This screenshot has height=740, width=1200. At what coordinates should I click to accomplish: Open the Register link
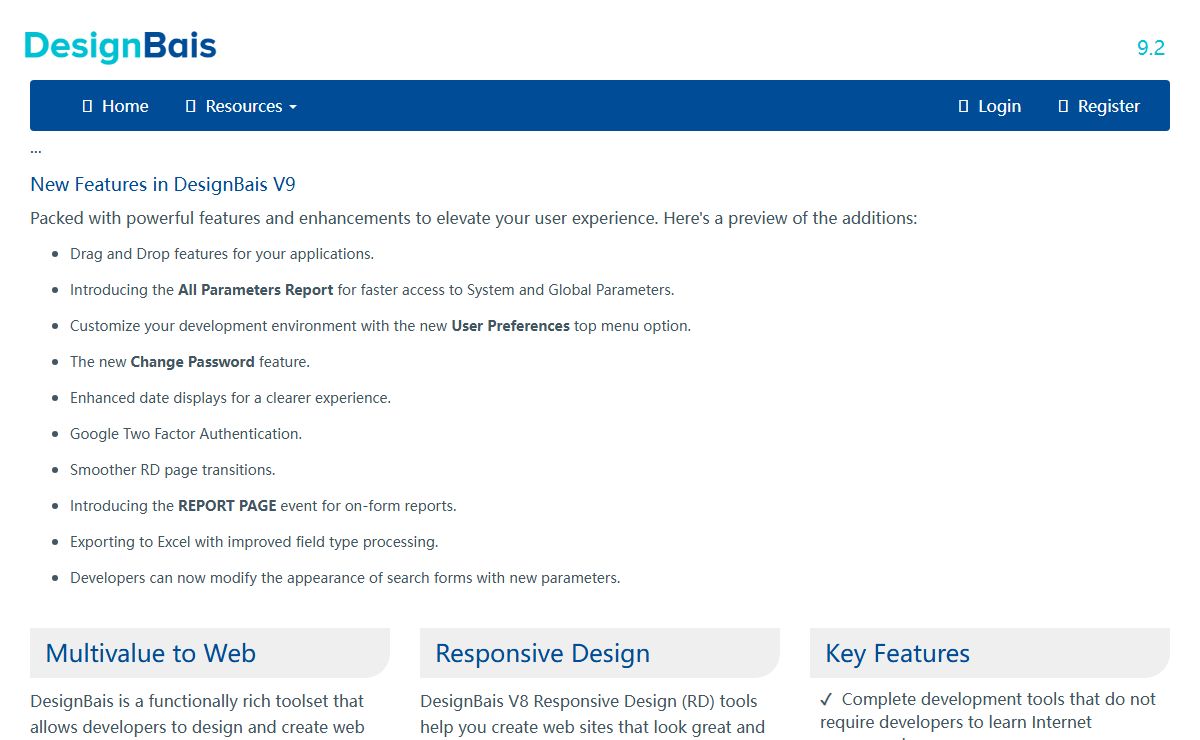pyautogui.click(x=1099, y=106)
